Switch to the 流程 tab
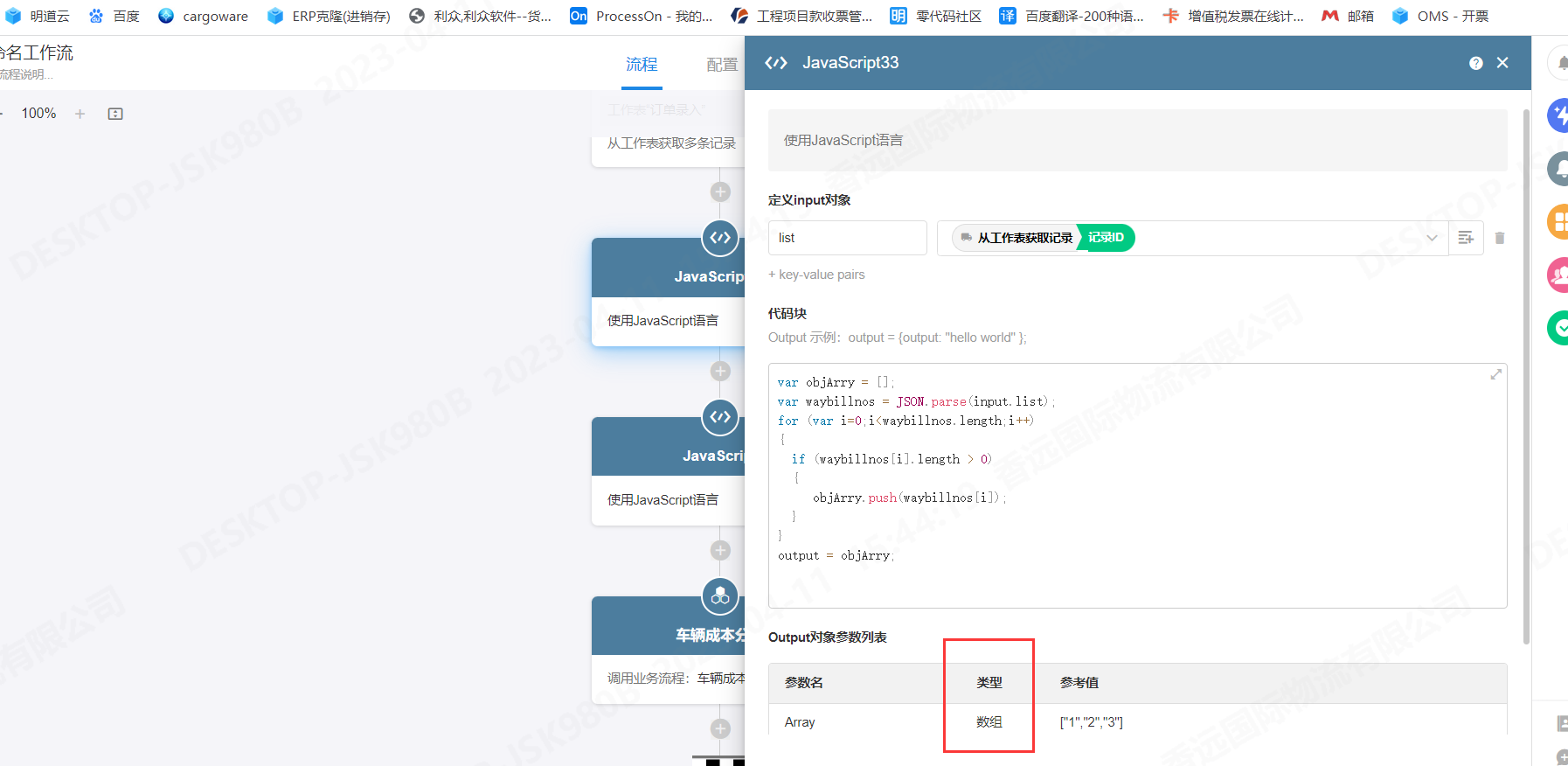 pos(642,65)
